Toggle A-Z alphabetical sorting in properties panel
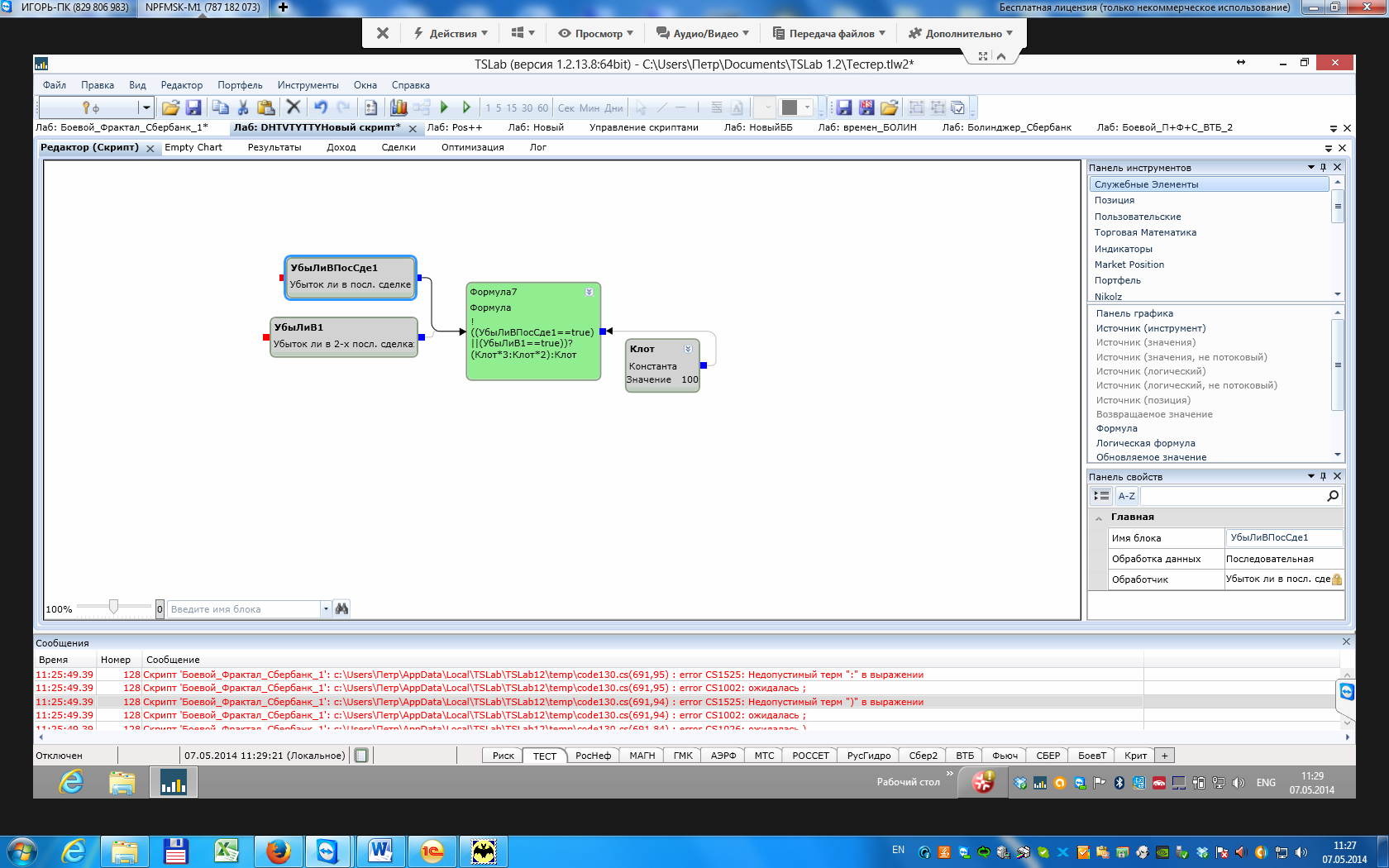 click(1126, 496)
